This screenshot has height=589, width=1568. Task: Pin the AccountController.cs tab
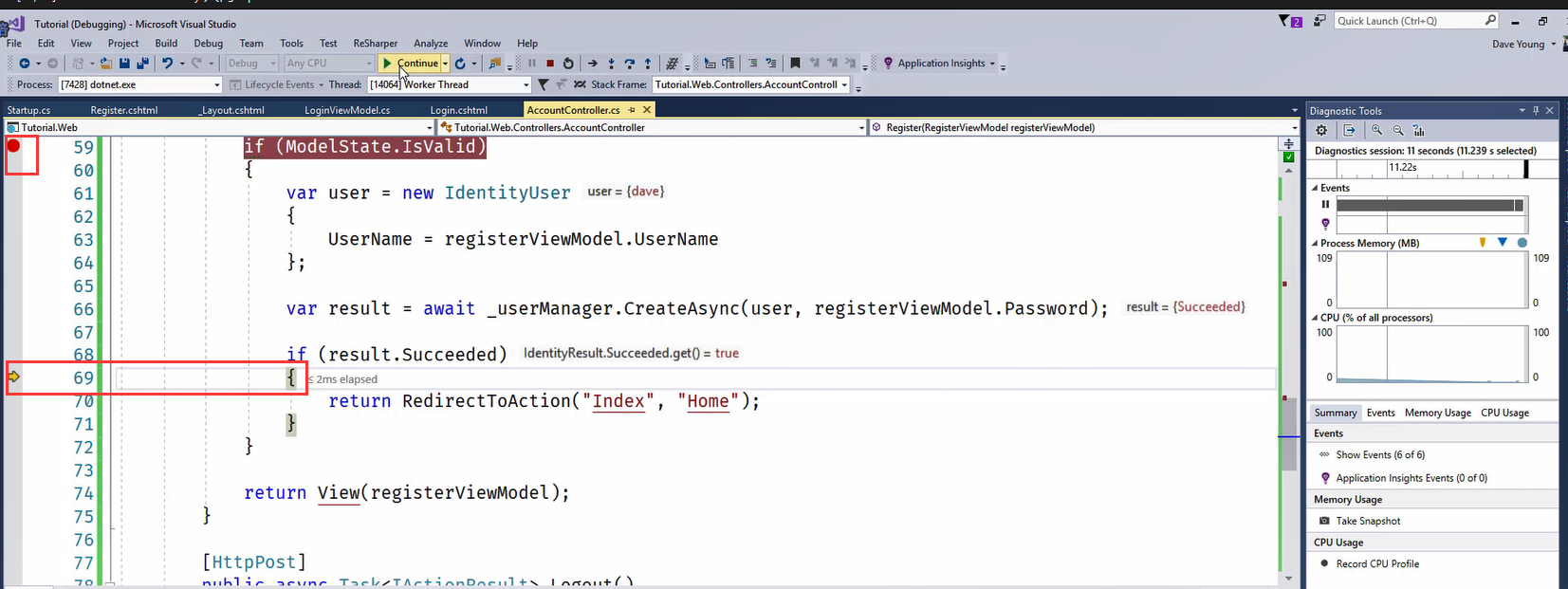tap(632, 110)
